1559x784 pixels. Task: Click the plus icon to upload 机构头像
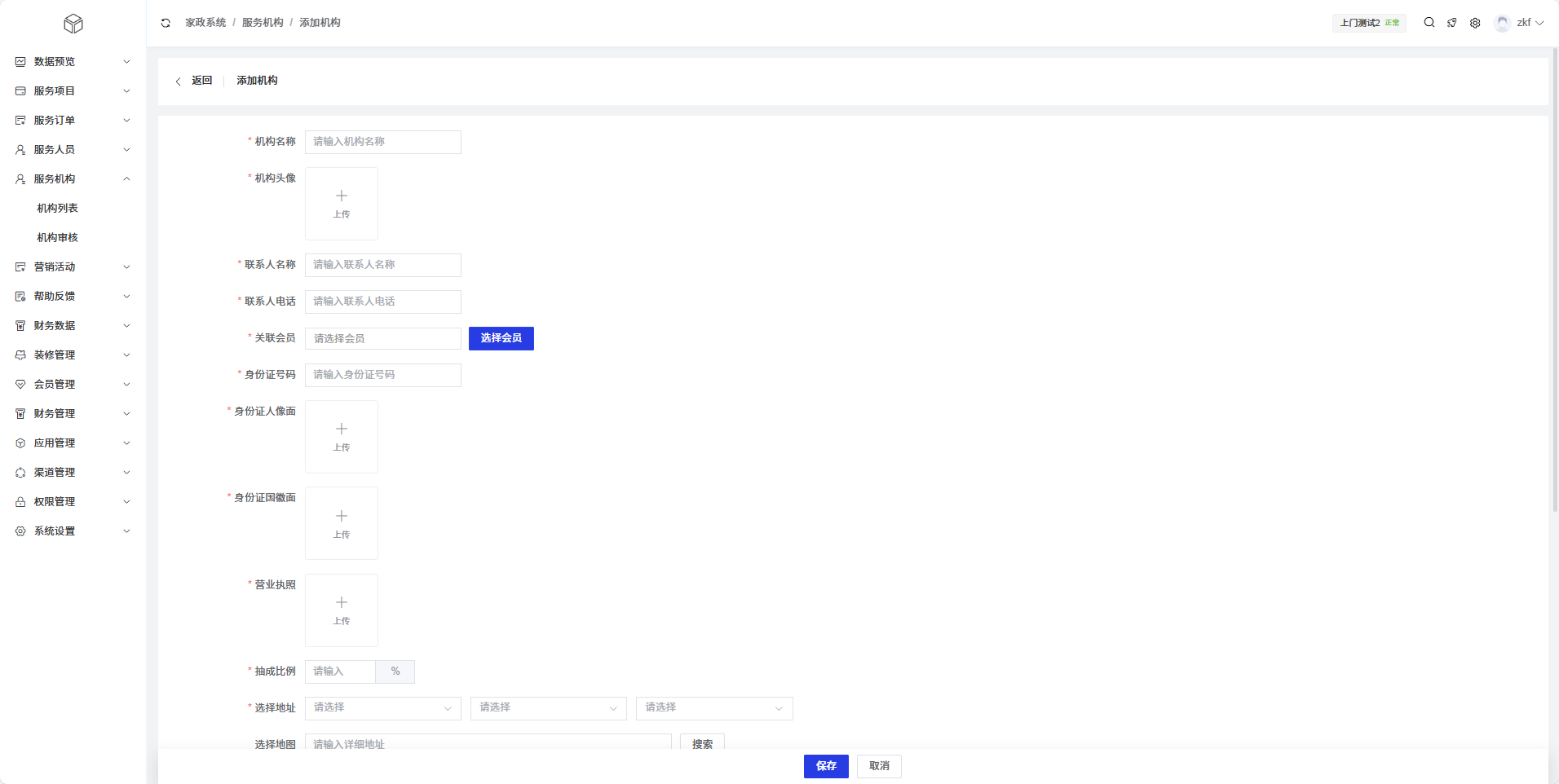pyautogui.click(x=342, y=196)
